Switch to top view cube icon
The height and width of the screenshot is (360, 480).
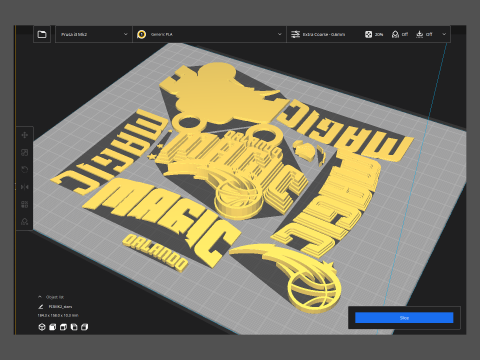pyautogui.click(x=63, y=327)
